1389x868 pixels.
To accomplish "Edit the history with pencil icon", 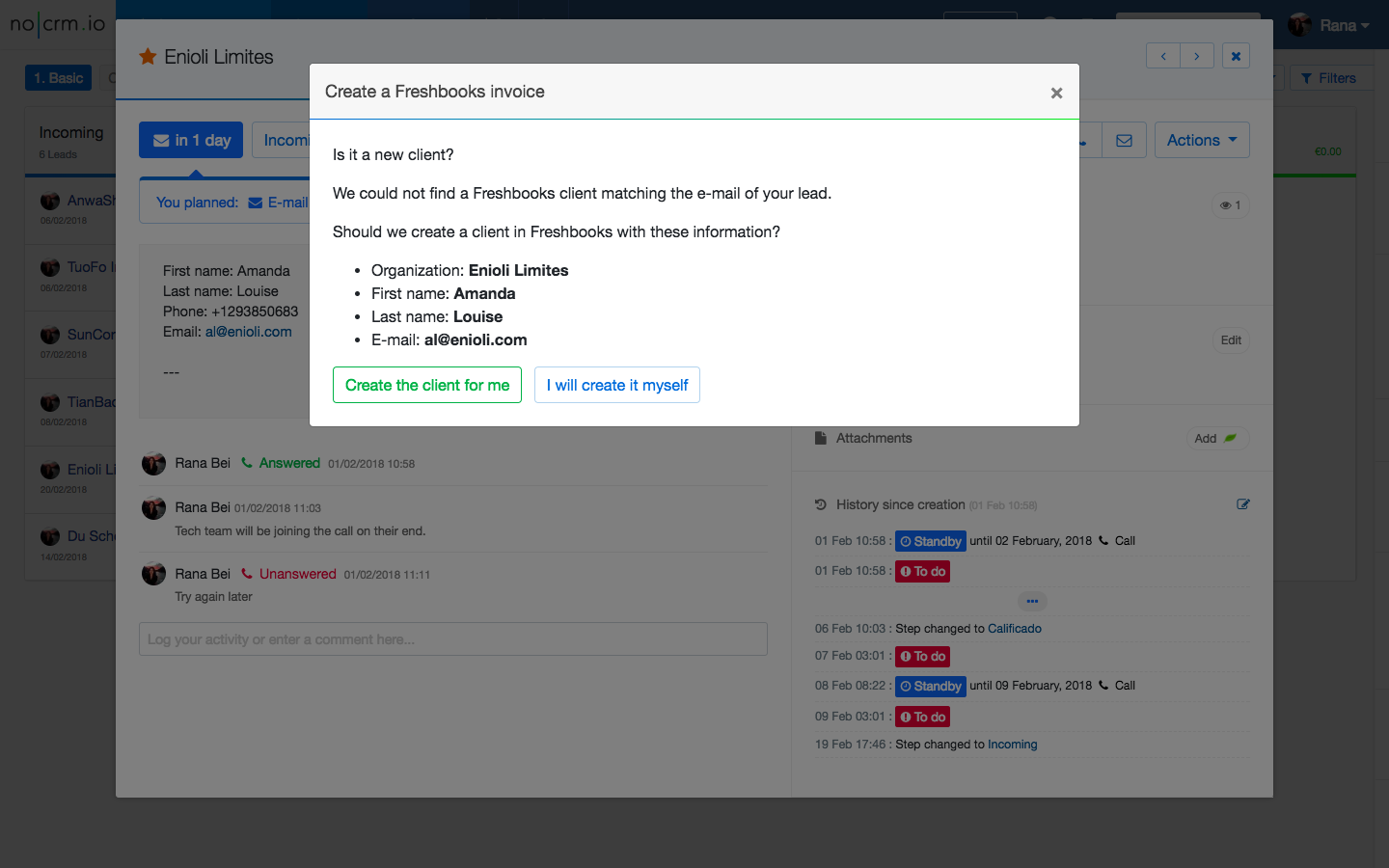I will point(1243,504).
